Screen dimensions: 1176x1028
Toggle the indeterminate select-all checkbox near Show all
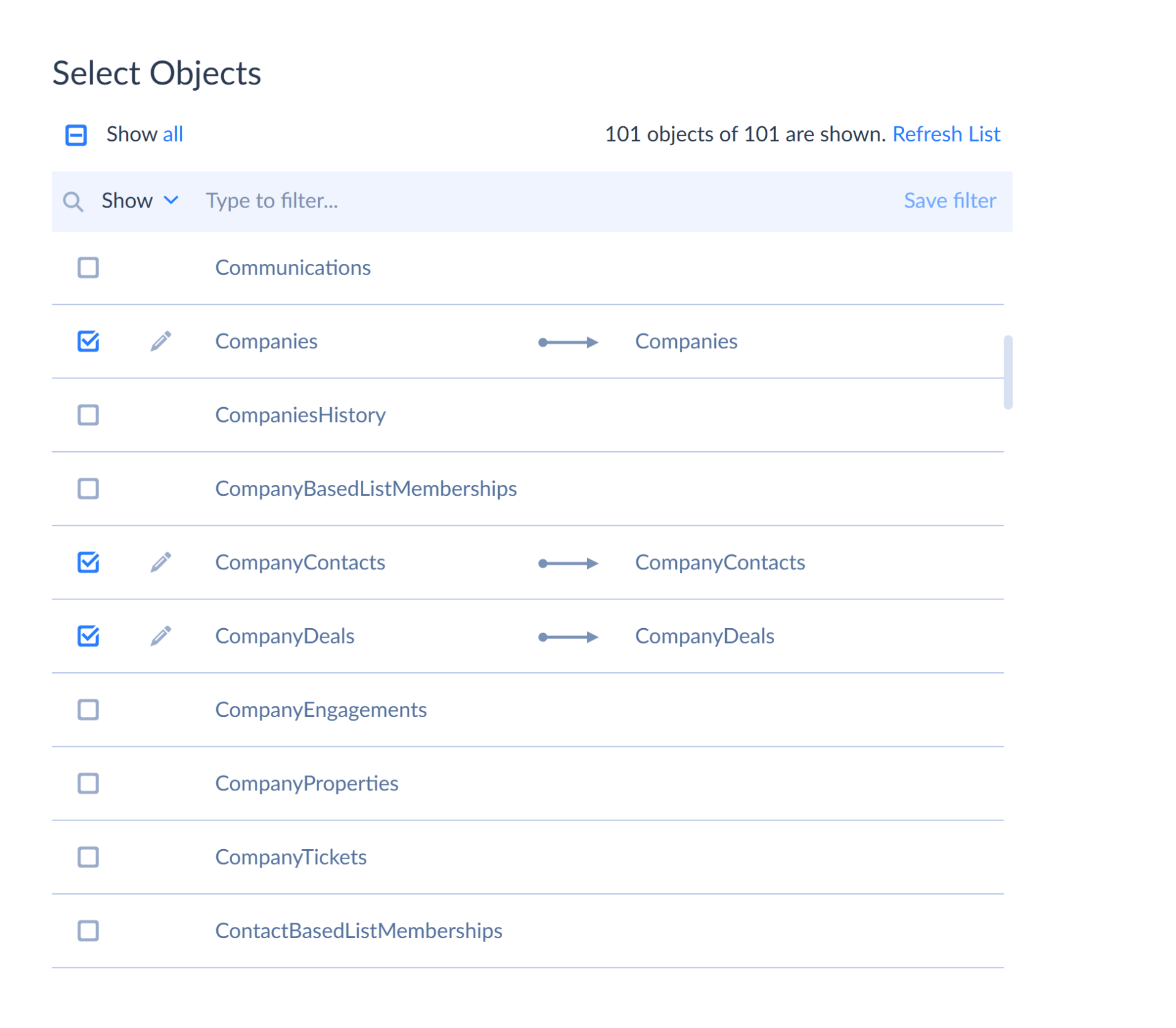coord(75,135)
